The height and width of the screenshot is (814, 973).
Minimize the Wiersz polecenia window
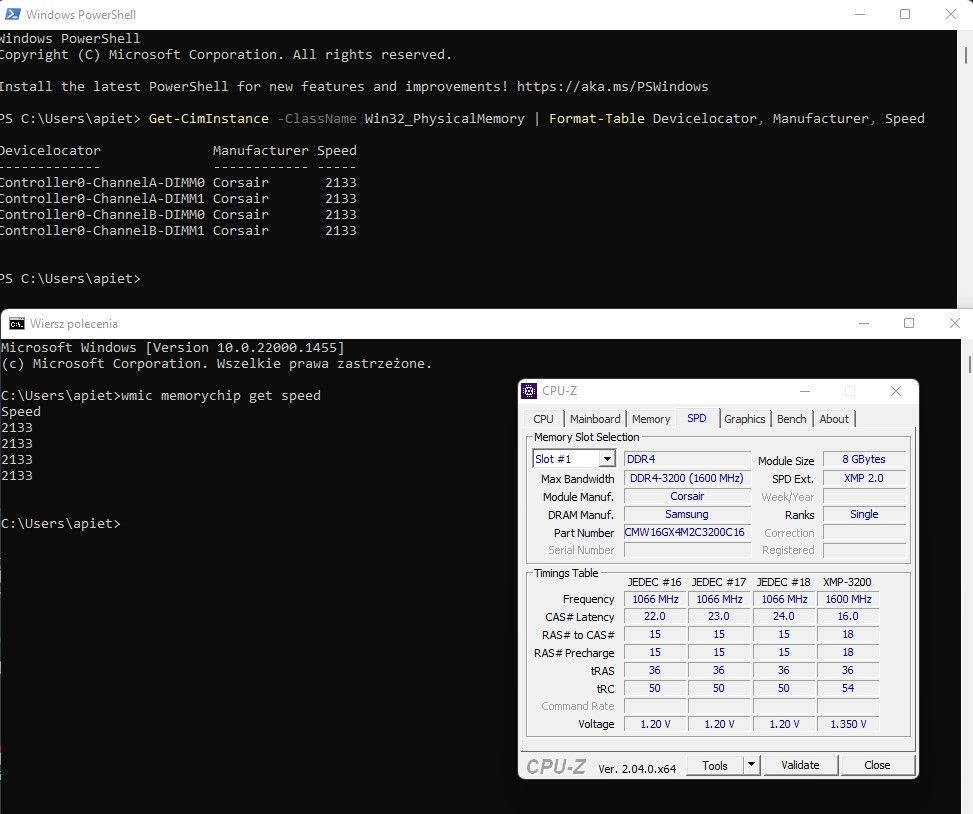(x=864, y=323)
